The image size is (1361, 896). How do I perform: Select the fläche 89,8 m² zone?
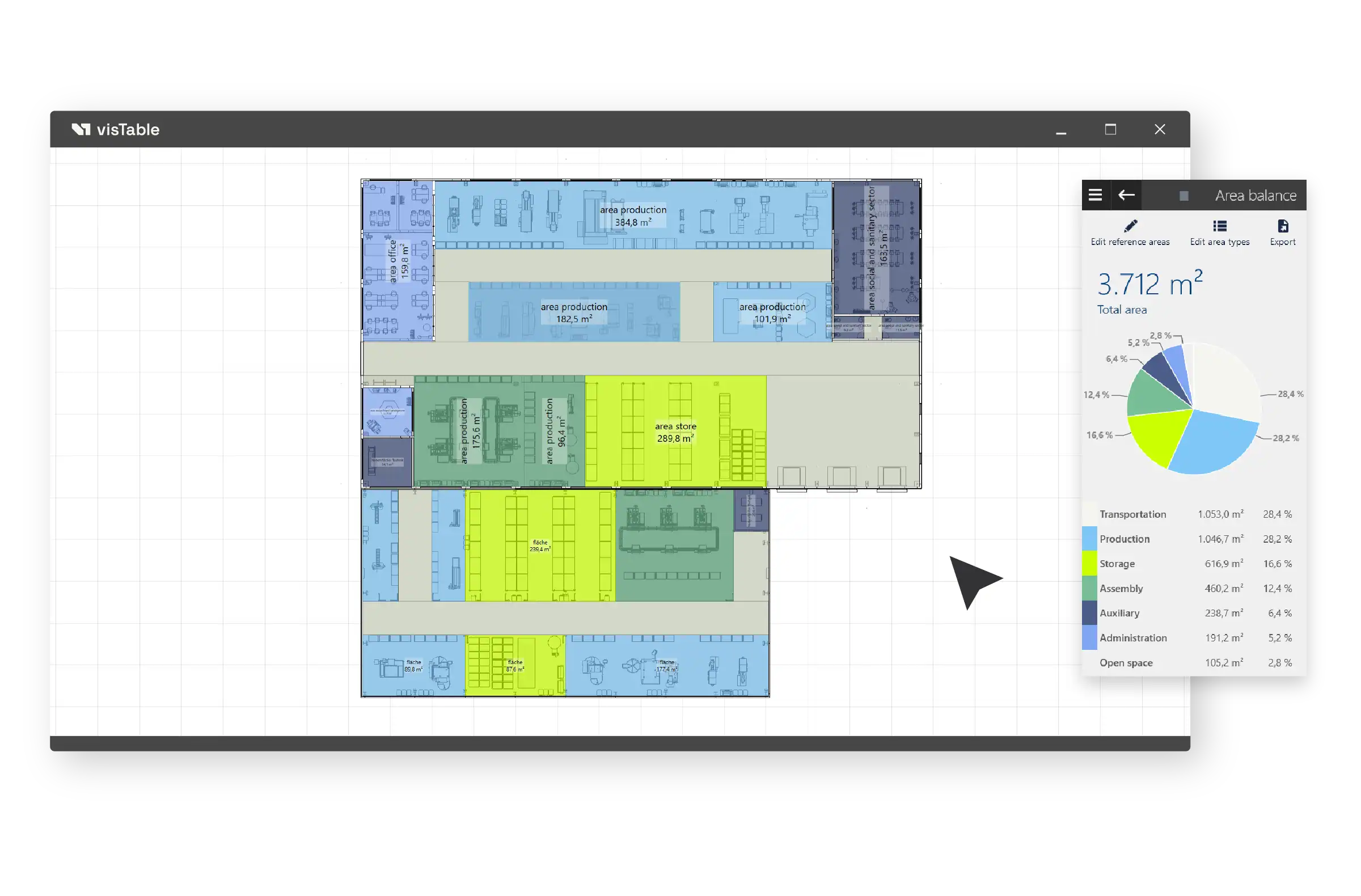[413, 665]
